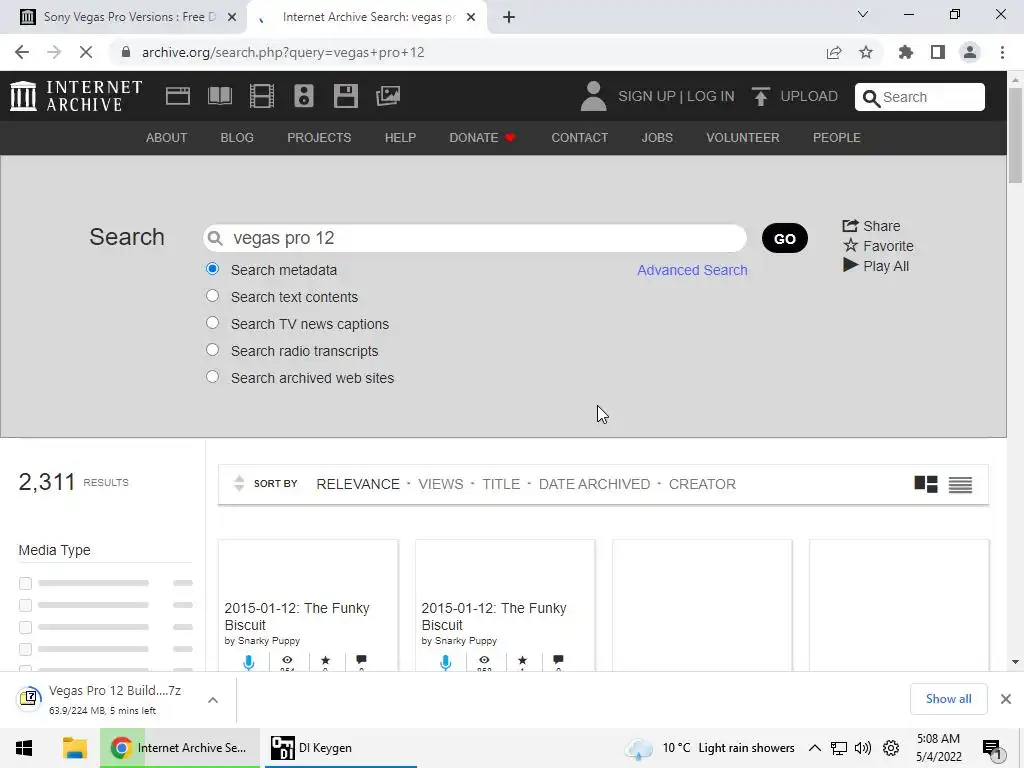Open the HELP menu item
The height and width of the screenshot is (768, 1024).
coord(400,138)
